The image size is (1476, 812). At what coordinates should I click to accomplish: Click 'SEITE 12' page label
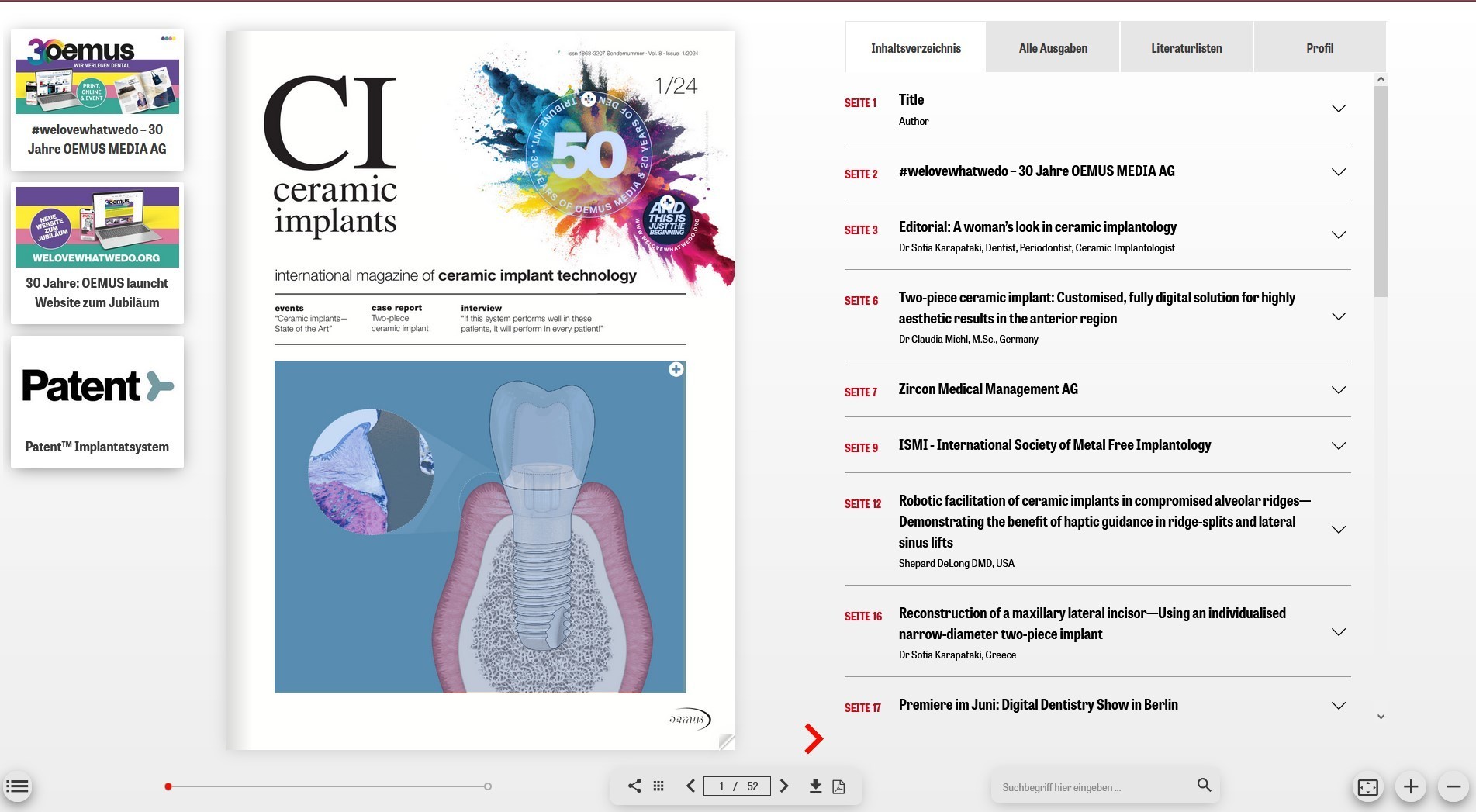pyautogui.click(x=862, y=504)
